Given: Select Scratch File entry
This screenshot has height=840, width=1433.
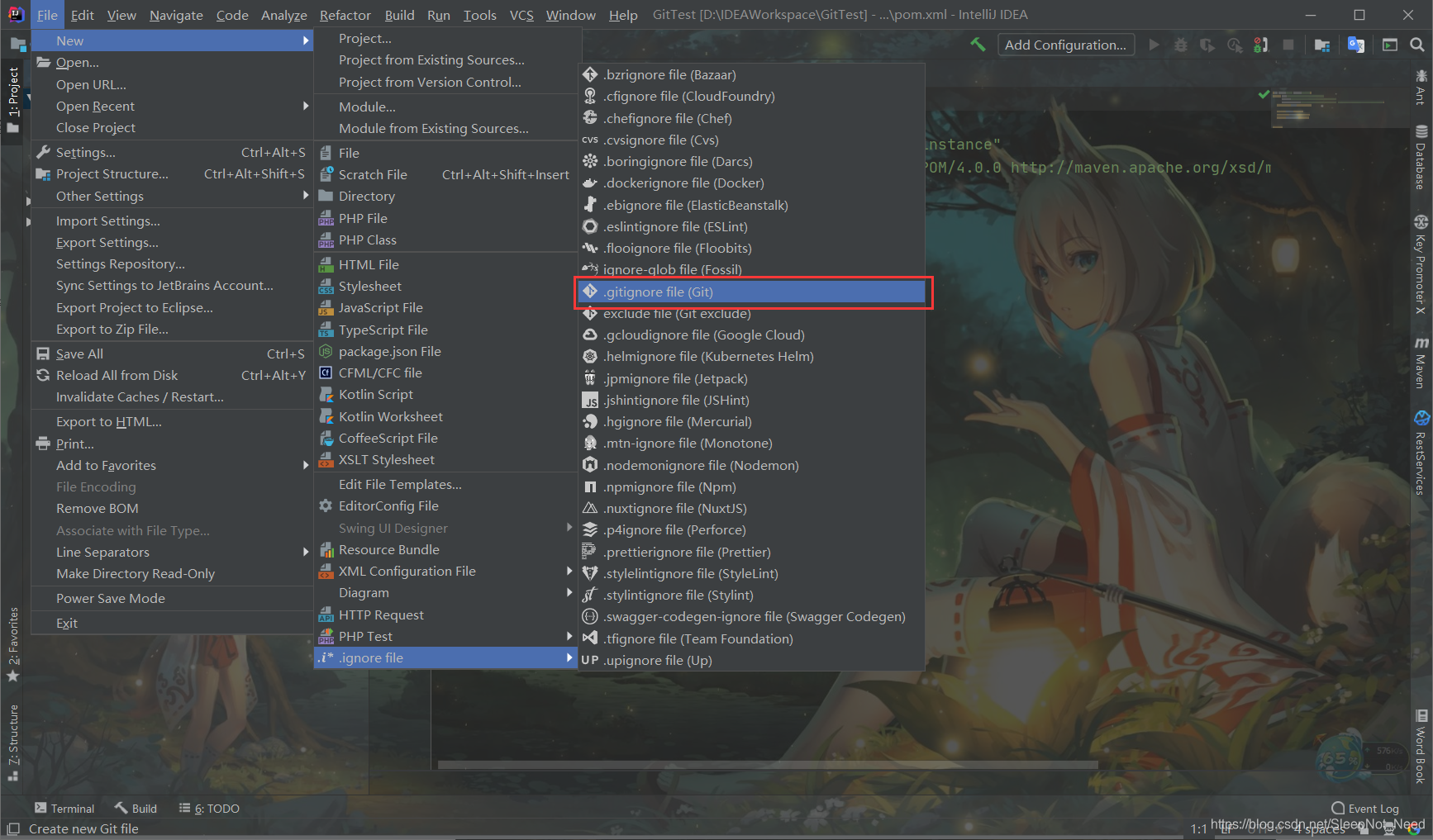Looking at the screenshot, I should 445,174.
